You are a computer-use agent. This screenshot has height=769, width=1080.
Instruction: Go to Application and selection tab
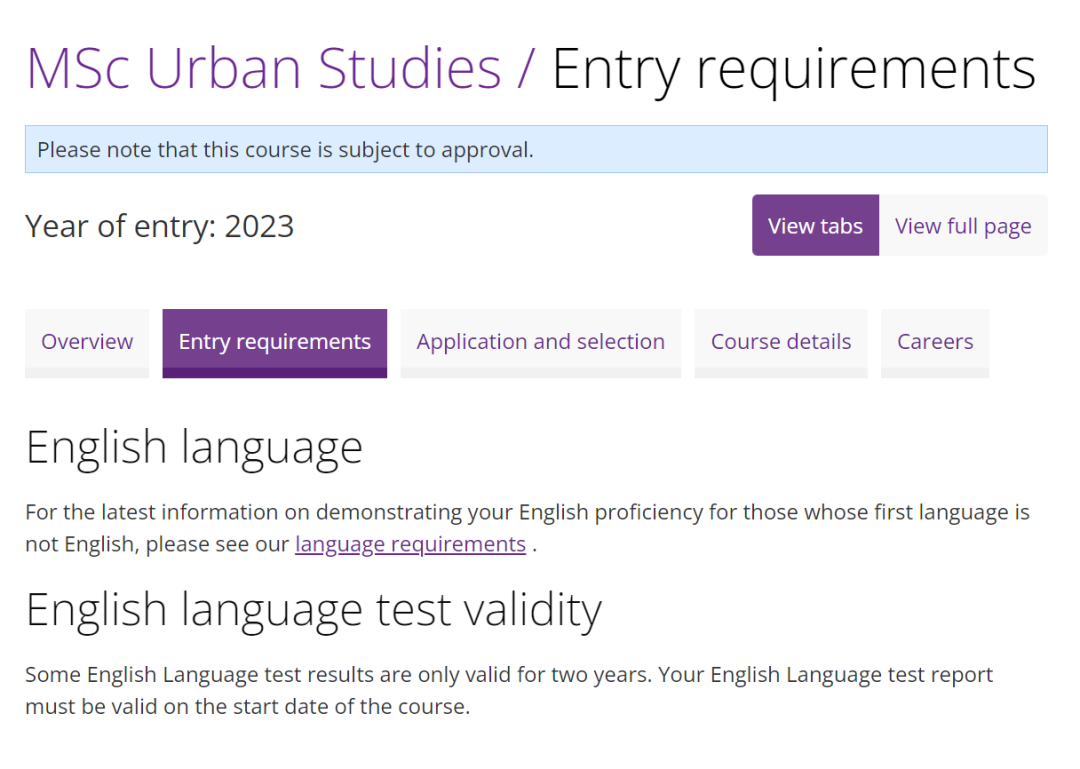[540, 342]
